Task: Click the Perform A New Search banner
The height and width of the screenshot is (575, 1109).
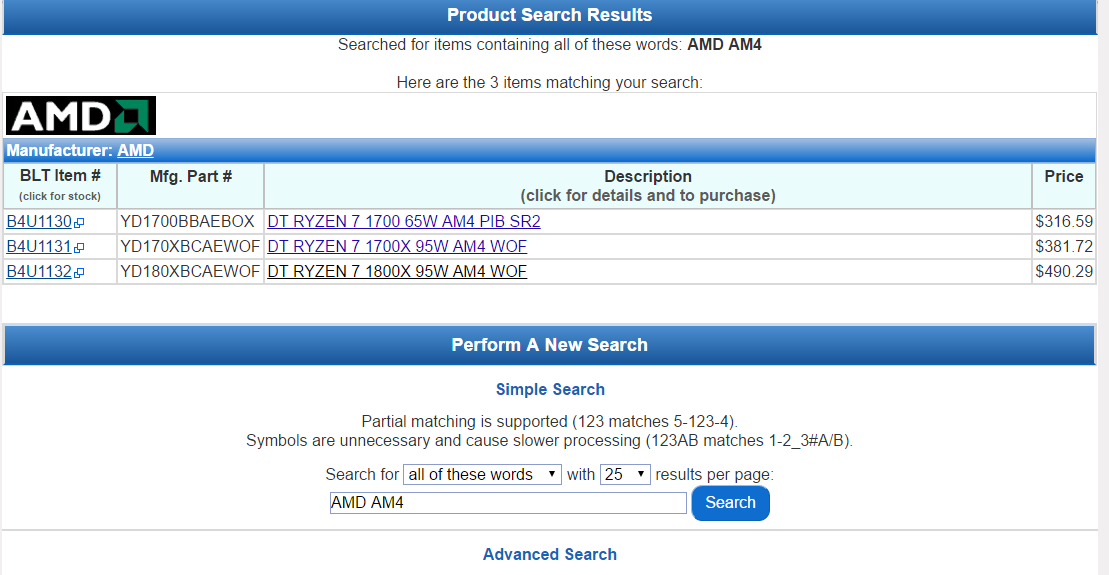Action: click(550, 345)
